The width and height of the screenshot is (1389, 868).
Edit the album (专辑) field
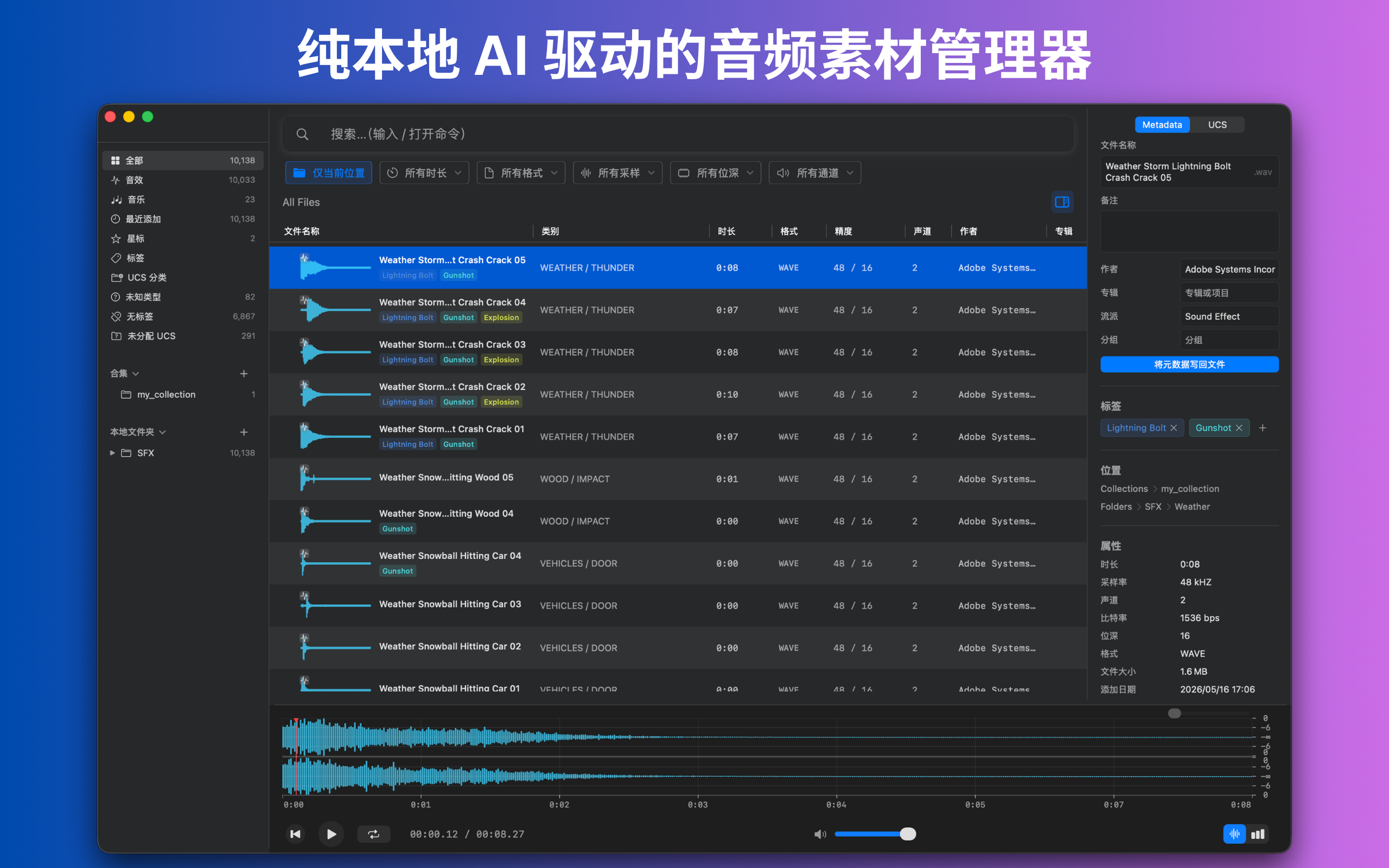(1229, 293)
